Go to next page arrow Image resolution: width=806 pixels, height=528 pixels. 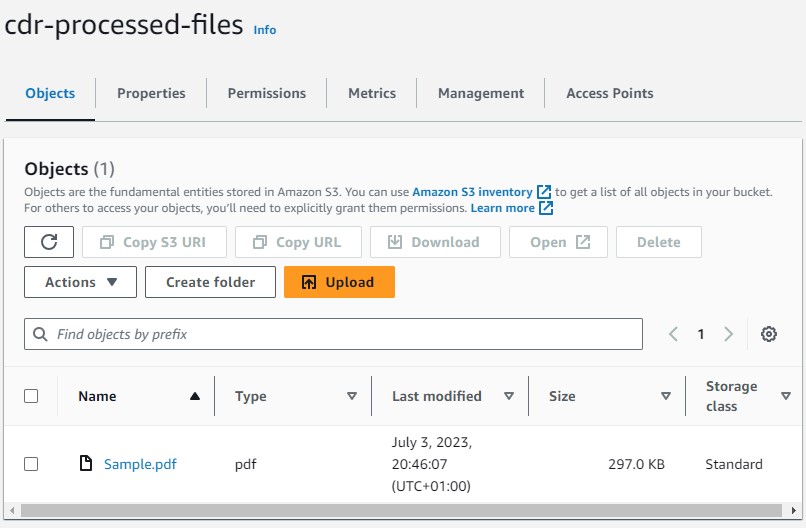pyautogui.click(x=729, y=334)
